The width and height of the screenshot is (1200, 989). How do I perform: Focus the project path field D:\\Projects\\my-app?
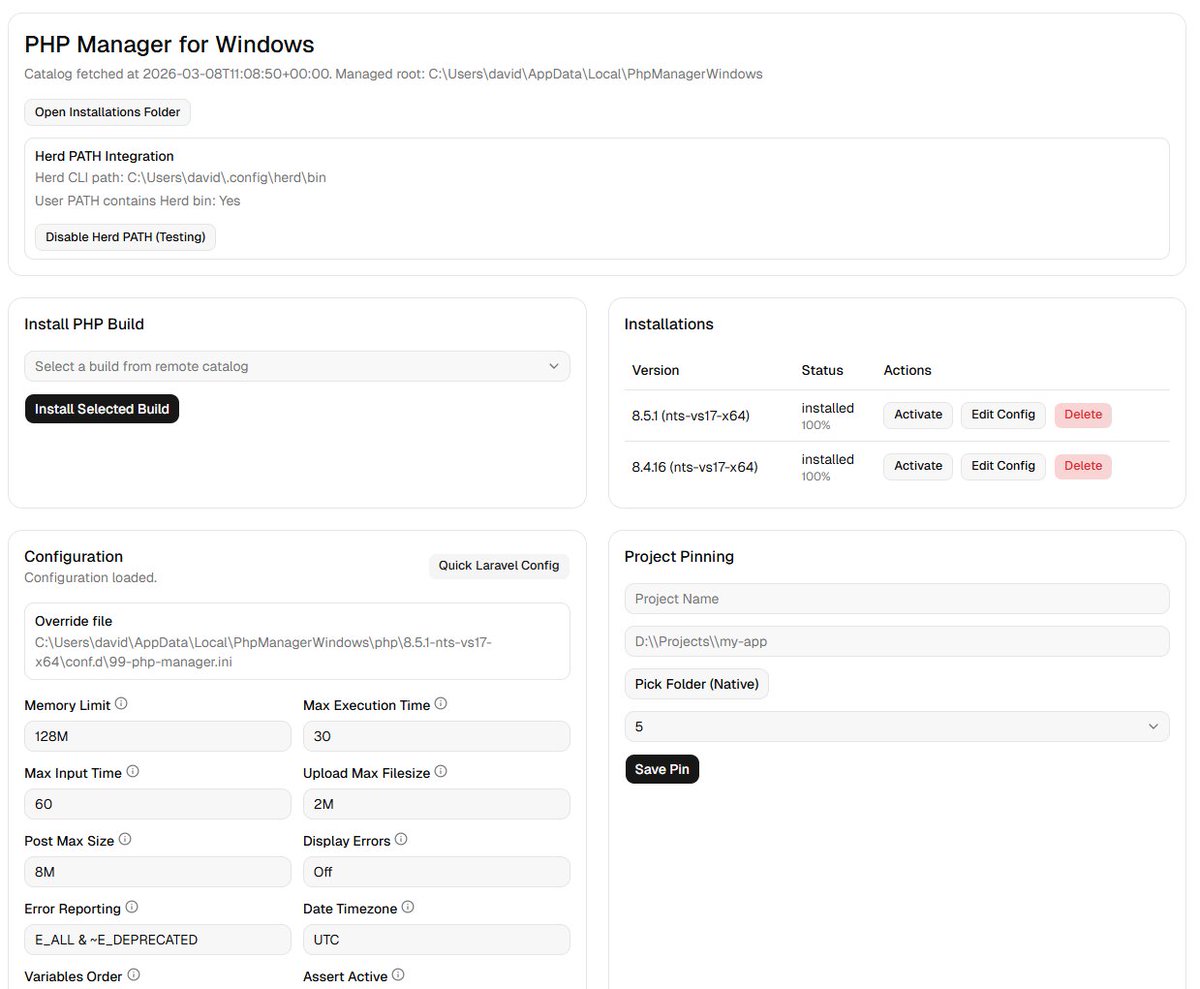[x=897, y=642]
